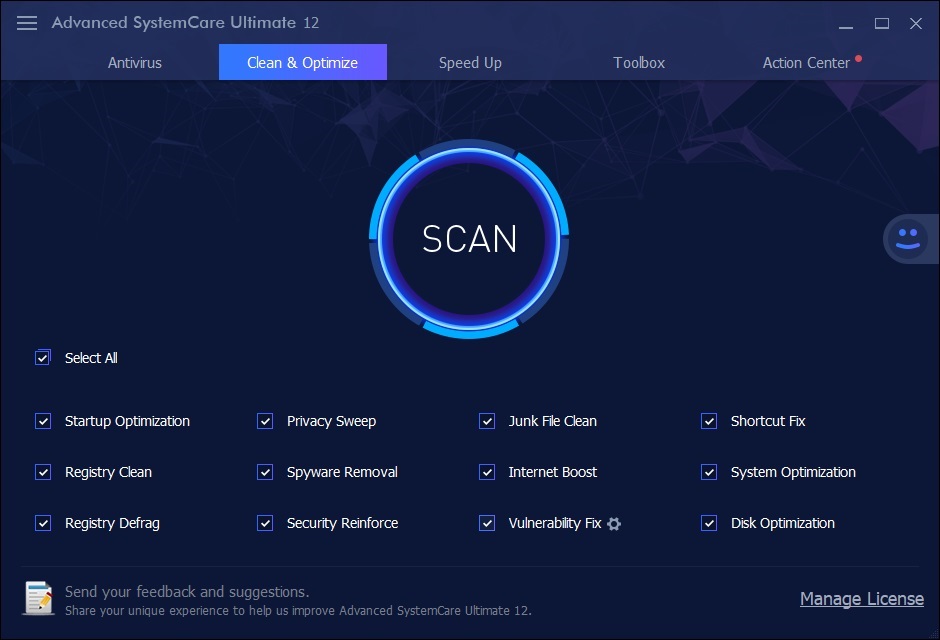Toggle Internet Boost checkbox
940x640 pixels.
pos(487,472)
